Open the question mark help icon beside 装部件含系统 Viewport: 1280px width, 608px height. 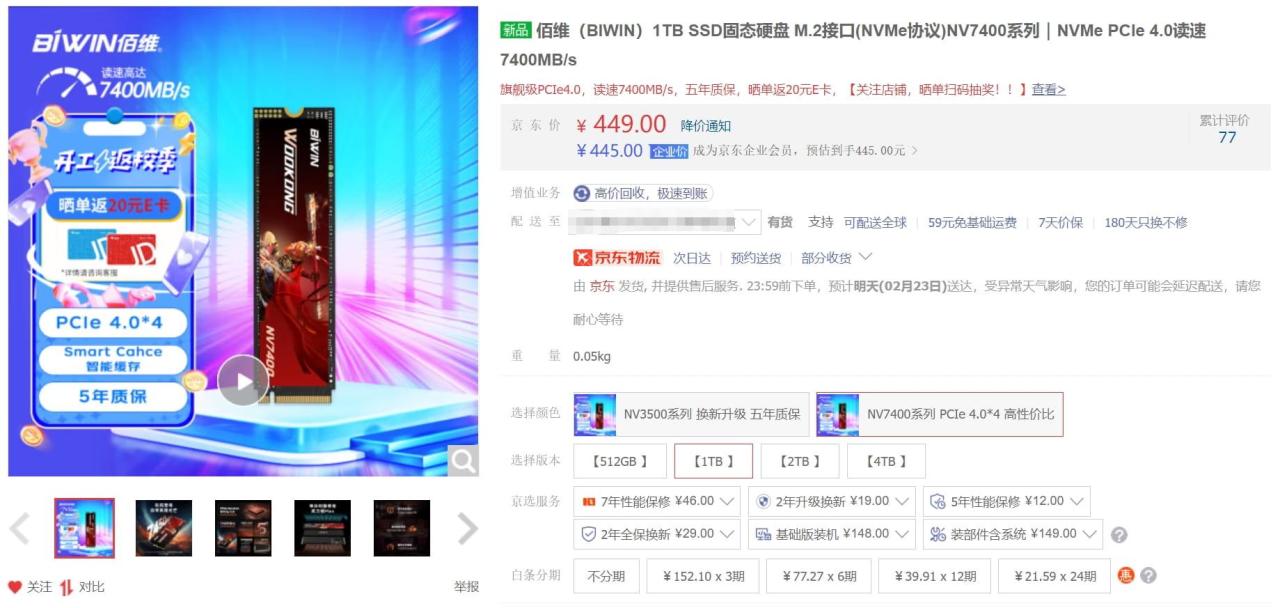coord(1119,535)
